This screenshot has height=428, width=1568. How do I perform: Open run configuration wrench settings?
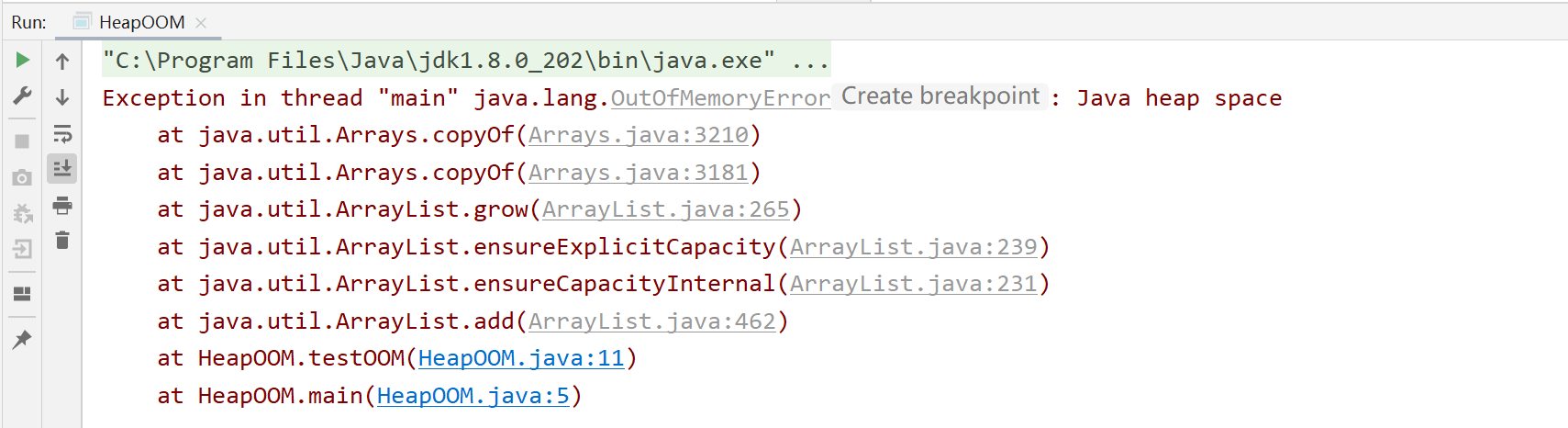pyautogui.click(x=23, y=96)
